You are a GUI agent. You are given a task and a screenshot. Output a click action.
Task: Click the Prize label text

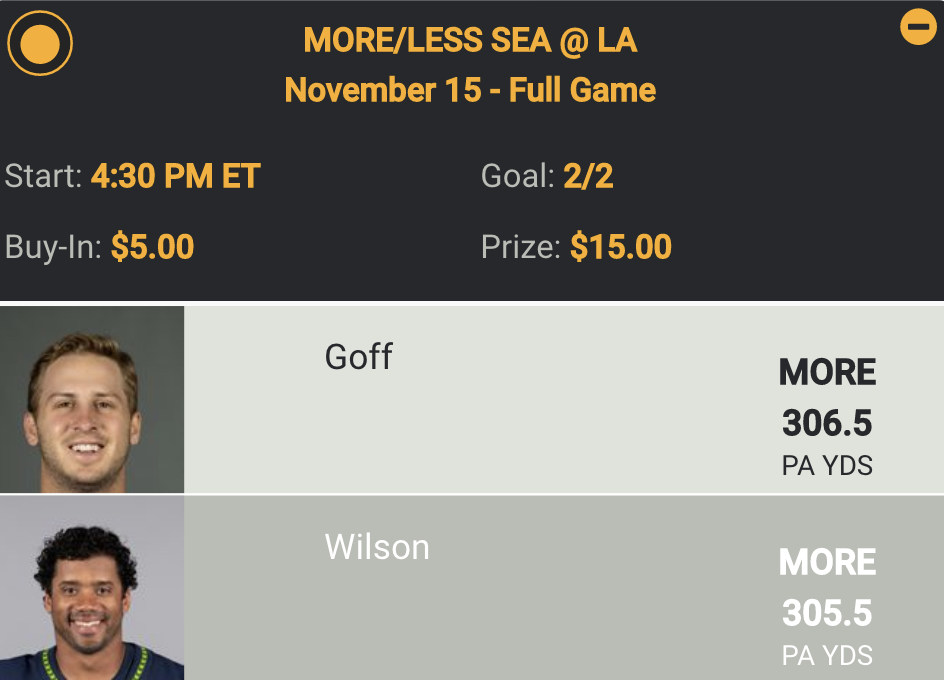click(520, 247)
